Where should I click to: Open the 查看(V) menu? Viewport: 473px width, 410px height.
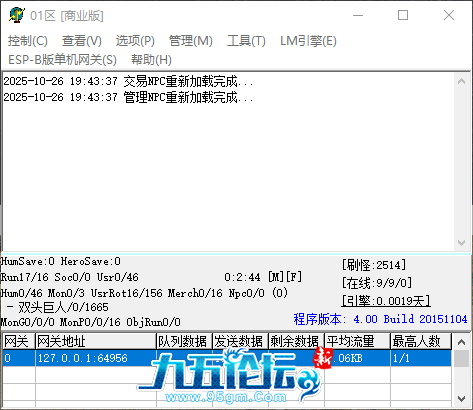(82, 41)
